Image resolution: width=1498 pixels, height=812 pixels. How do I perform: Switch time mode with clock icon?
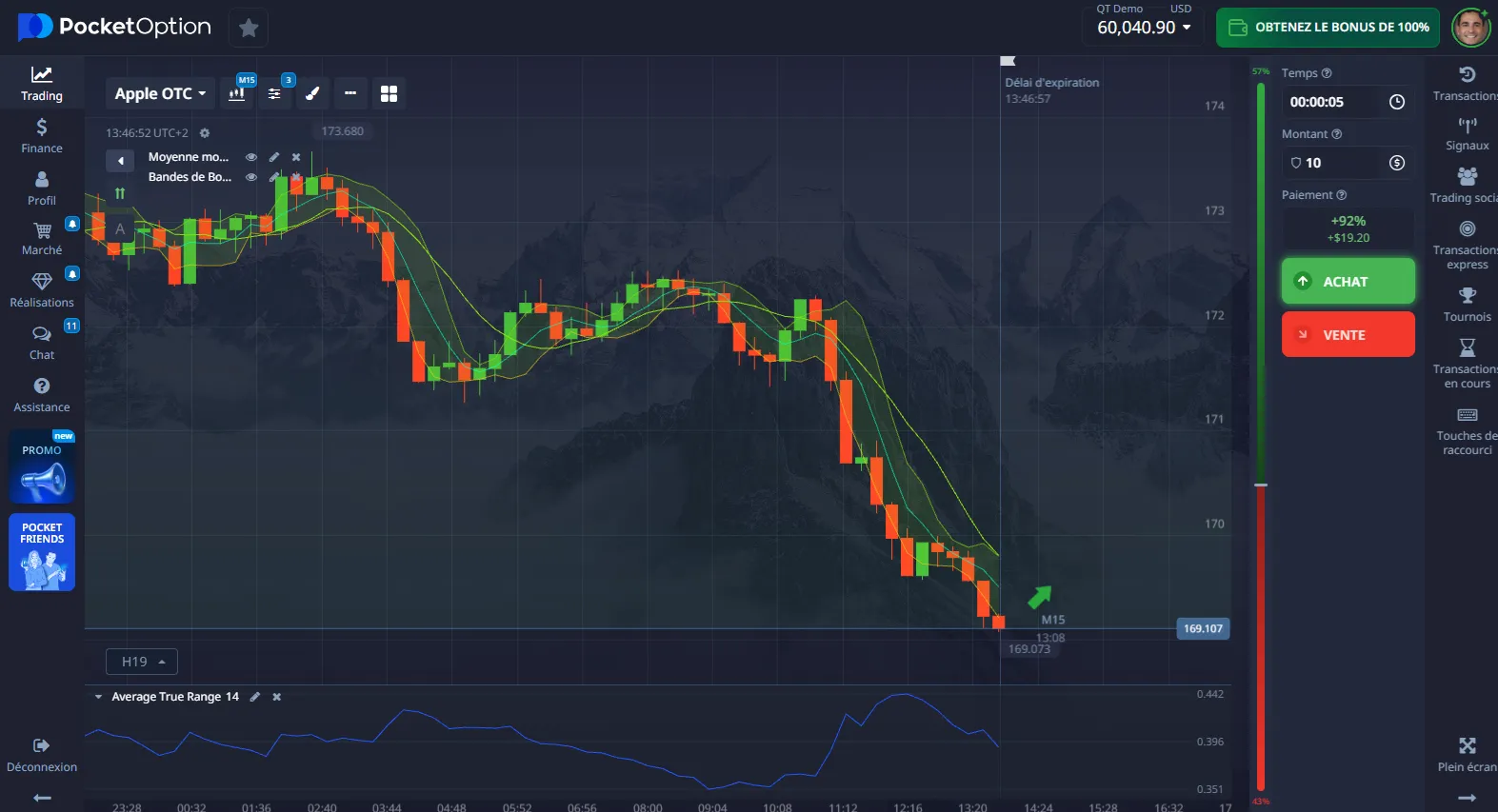click(1397, 102)
